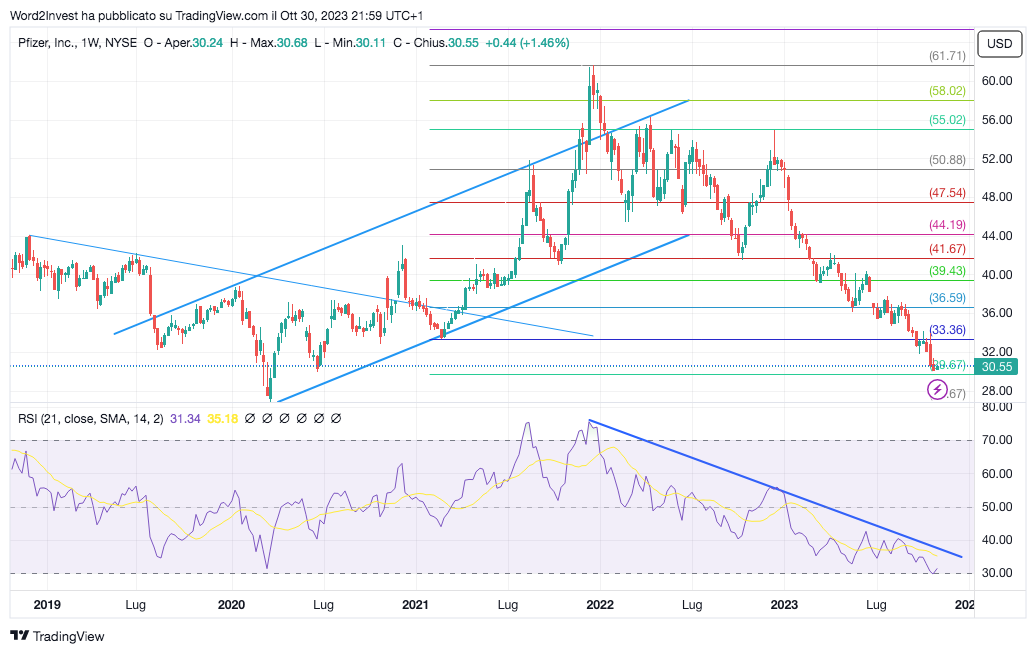
Task: Click the red 47.54 Fibonacci level label
Action: (946, 193)
